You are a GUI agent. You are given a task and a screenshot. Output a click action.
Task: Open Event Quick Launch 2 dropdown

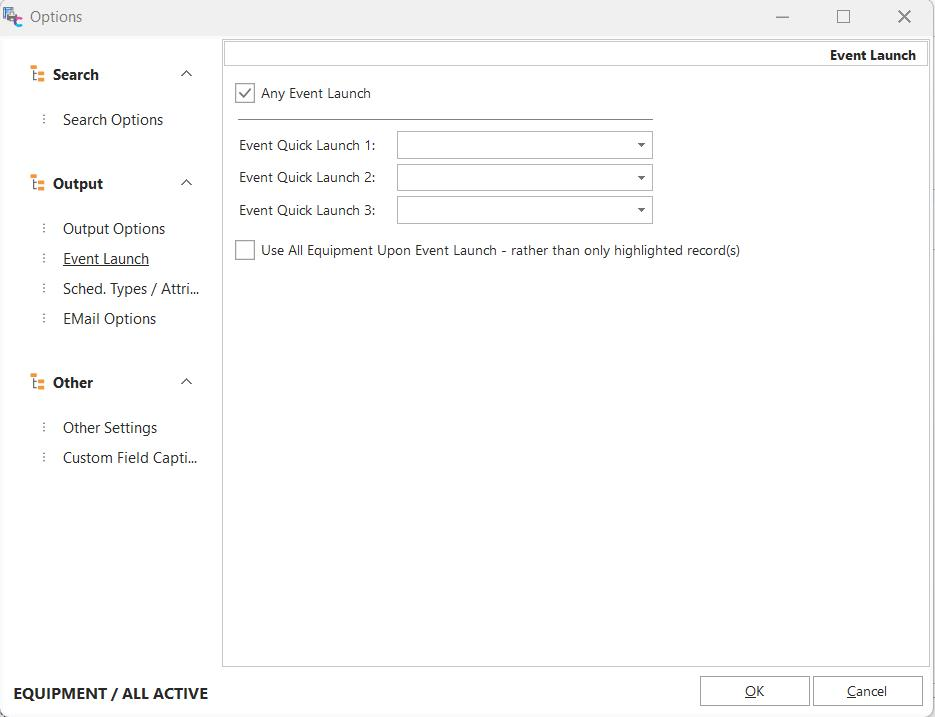641,178
